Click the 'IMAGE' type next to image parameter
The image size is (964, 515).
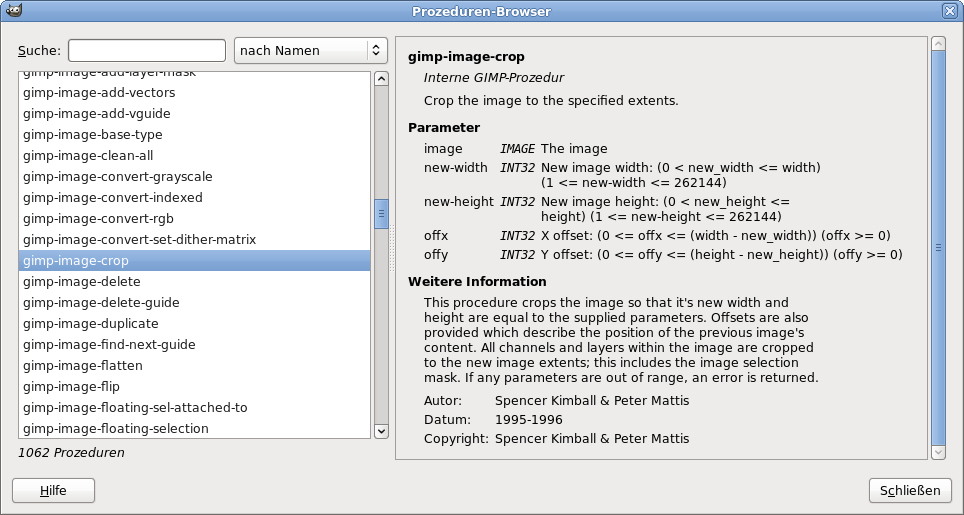point(517,149)
